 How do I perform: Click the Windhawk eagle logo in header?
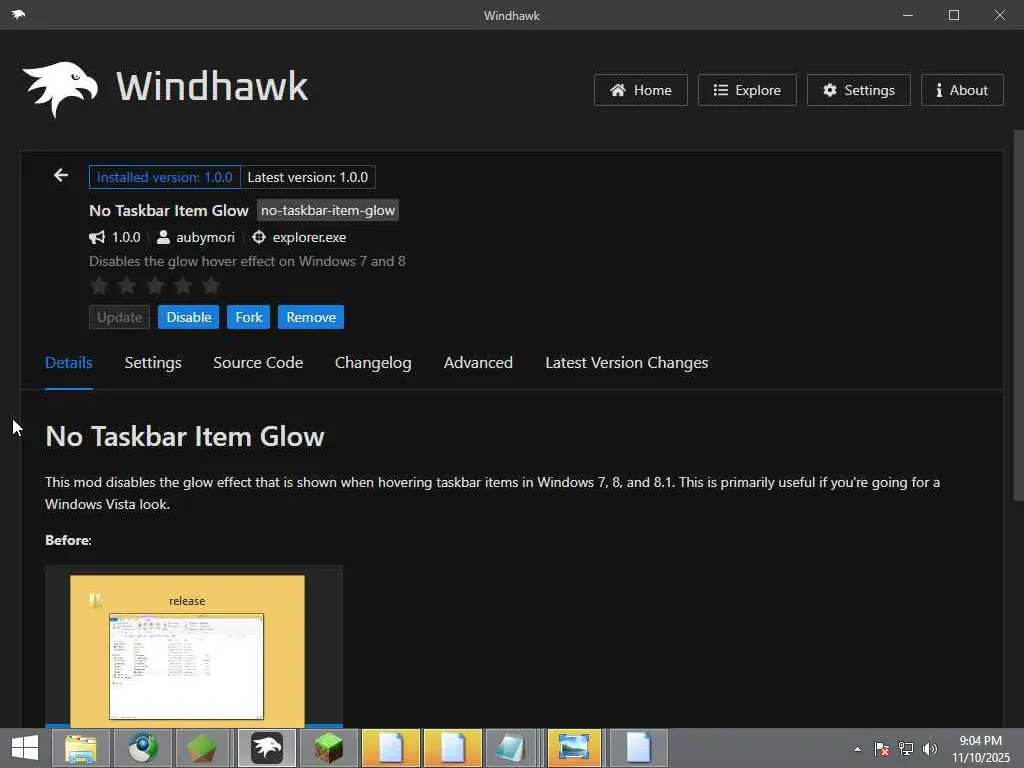click(60, 89)
